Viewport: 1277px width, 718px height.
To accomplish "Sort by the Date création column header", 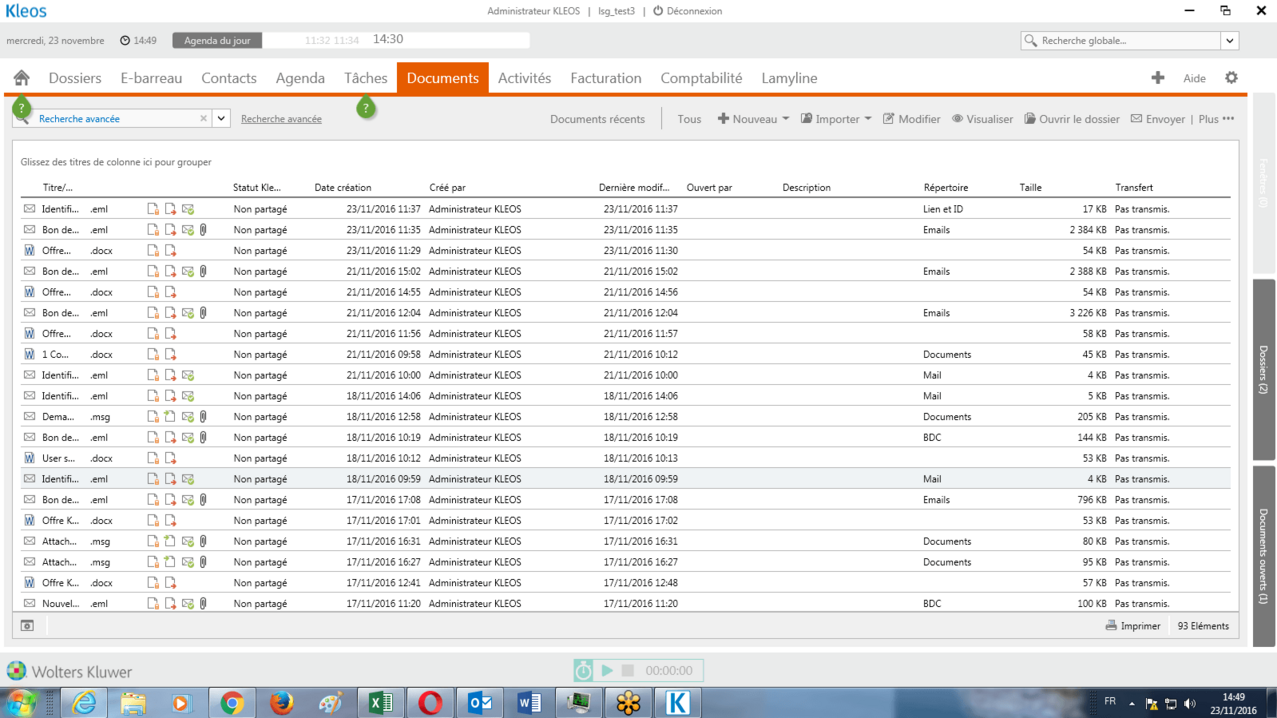I will pos(343,188).
